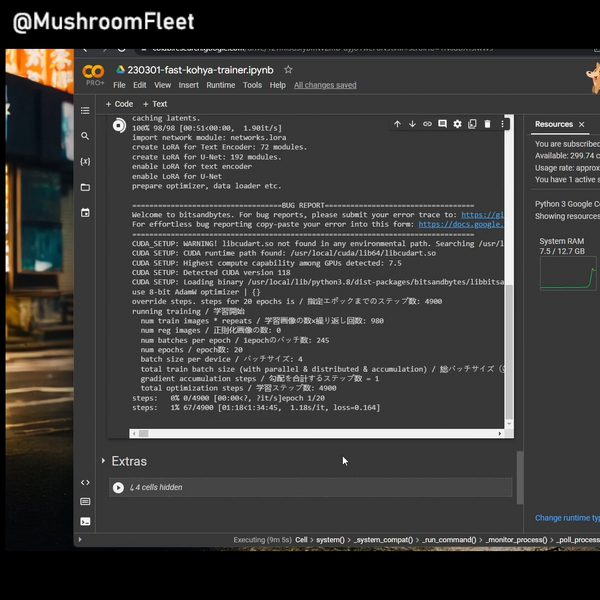600x600 pixels.
Task: Open the File menu
Action: point(119,85)
